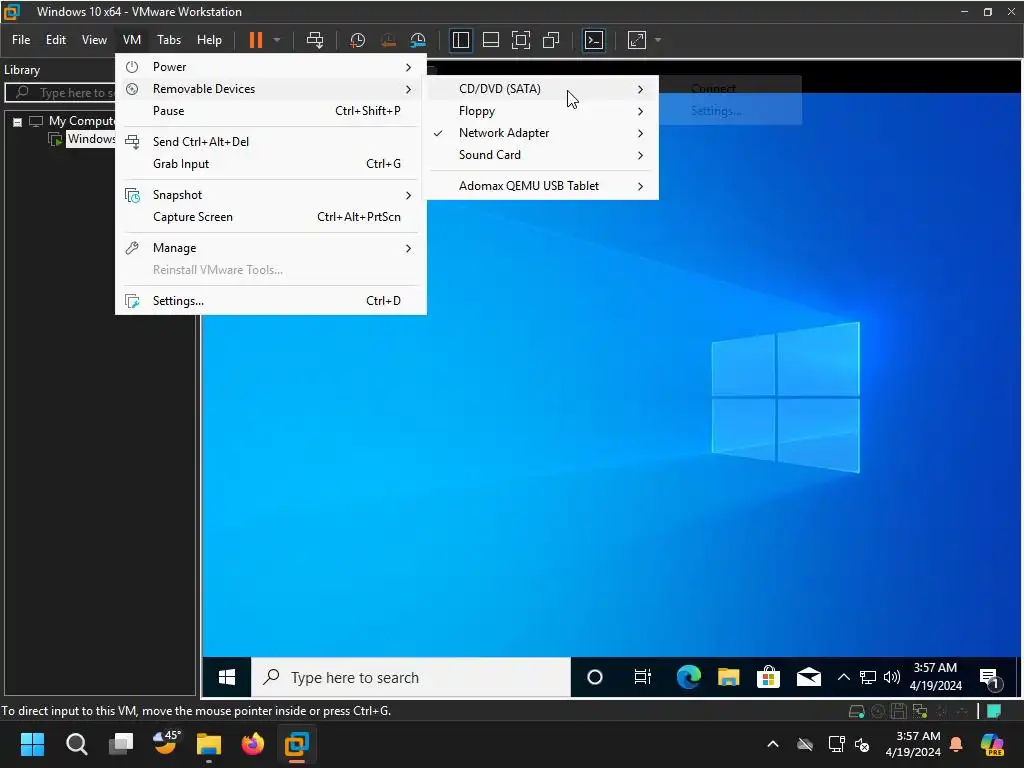Expand the Manage submenu

point(270,248)
